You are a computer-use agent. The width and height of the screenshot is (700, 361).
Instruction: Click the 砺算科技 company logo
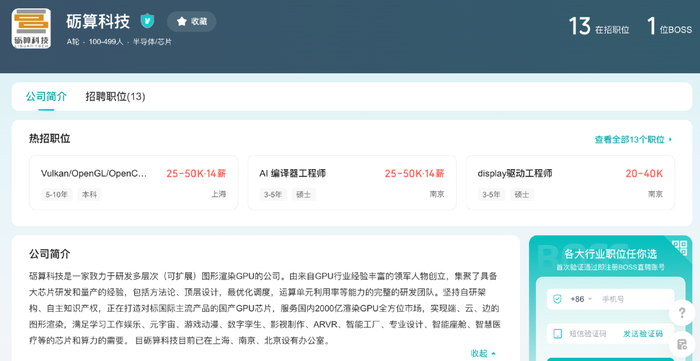tap(31, 29)
